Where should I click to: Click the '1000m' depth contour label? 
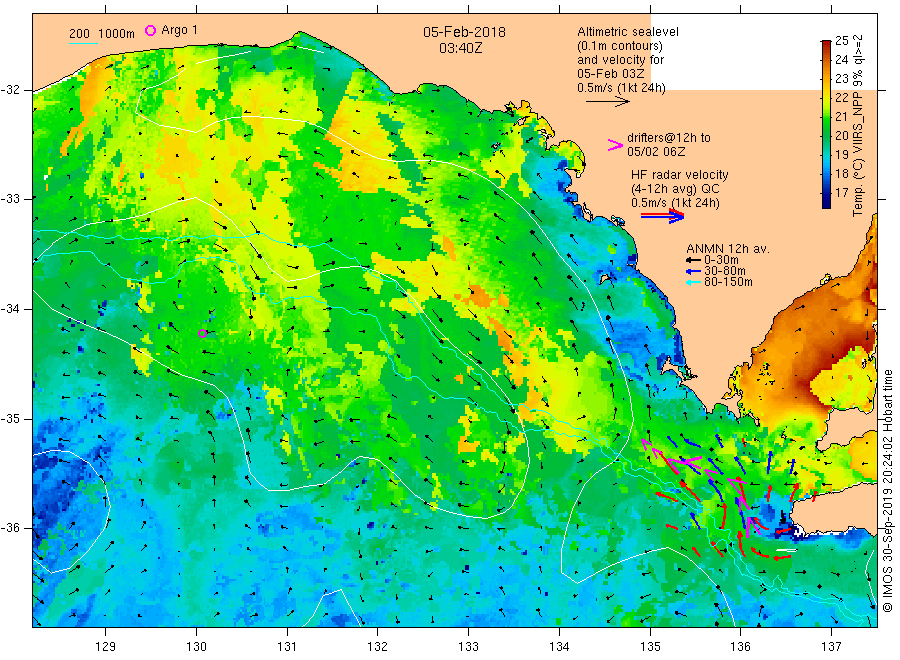tap(116, 34)
